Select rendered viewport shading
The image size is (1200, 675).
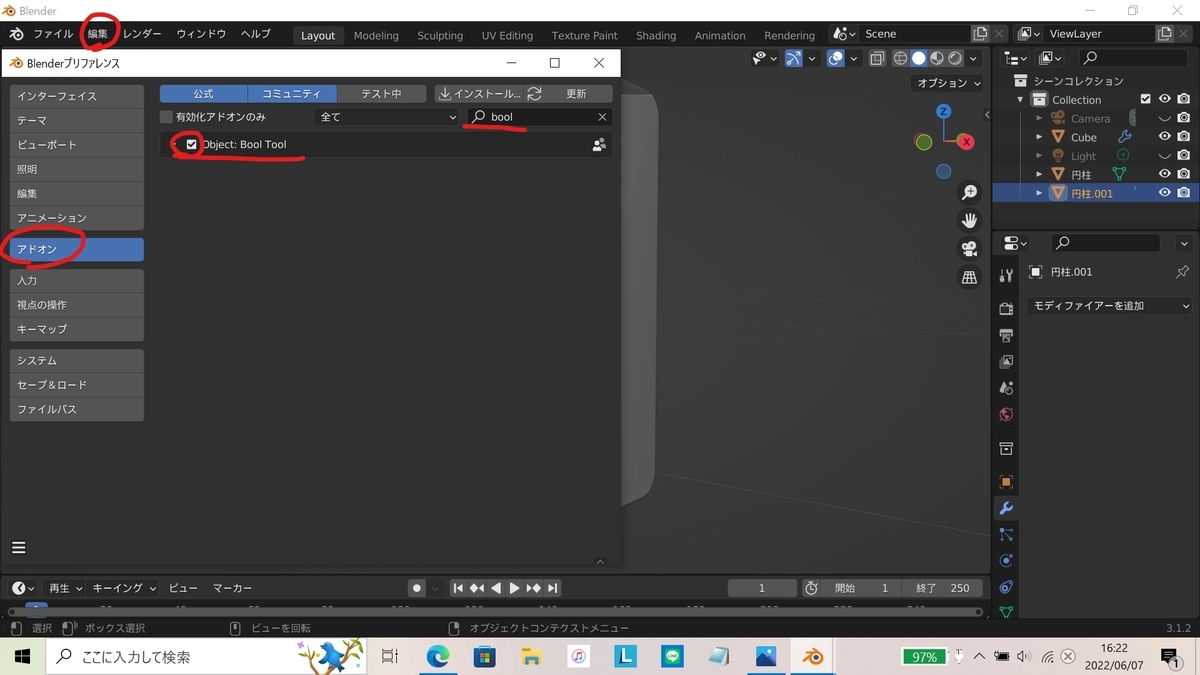click(955, 59)
